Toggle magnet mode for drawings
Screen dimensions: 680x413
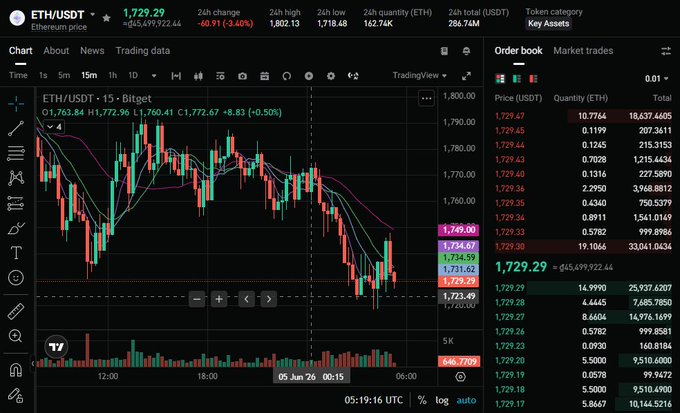point(16,370)
